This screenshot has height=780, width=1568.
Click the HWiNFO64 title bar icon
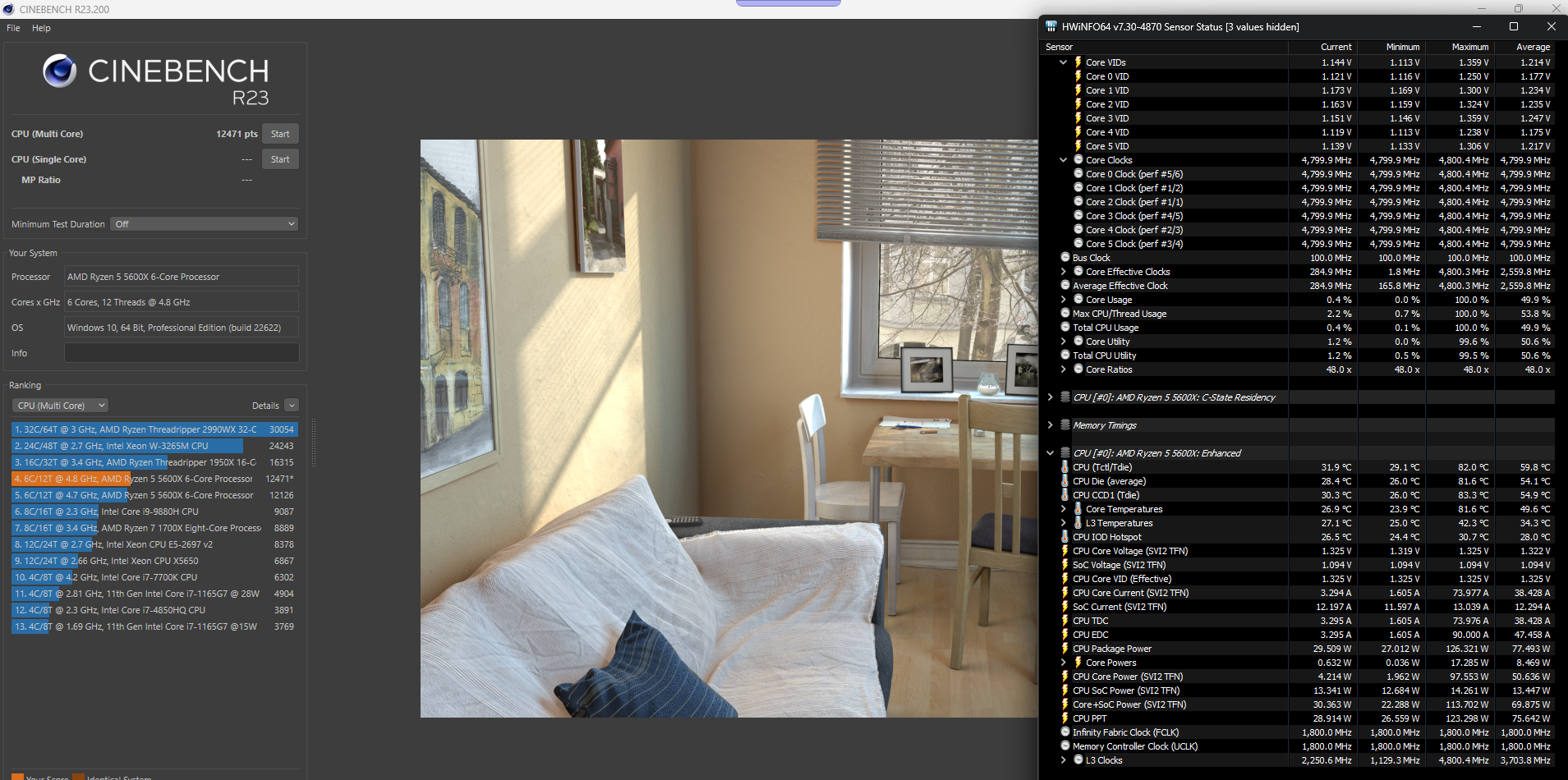(x=1051, y=26)
